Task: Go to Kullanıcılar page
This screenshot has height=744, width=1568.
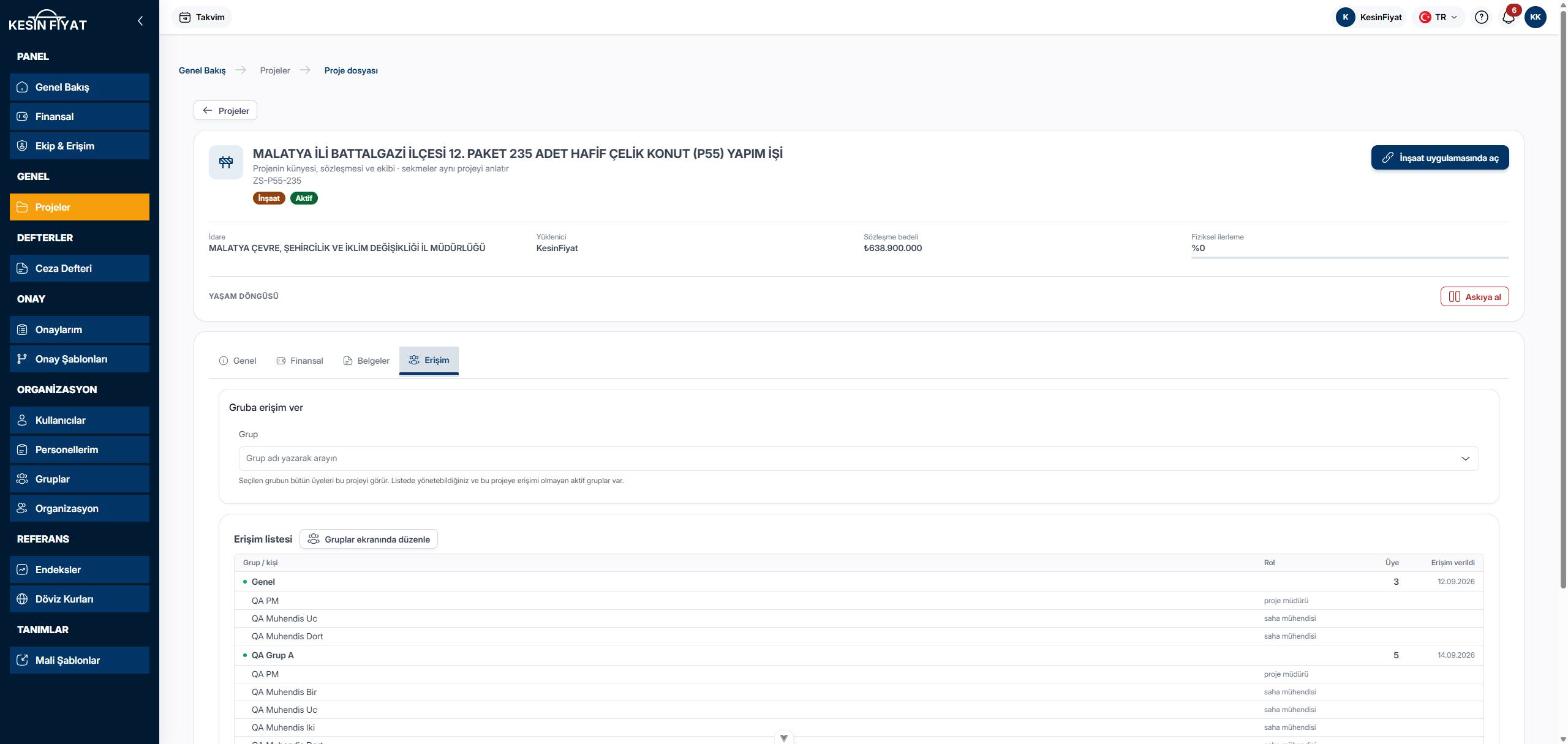Action: tap(80, 420)
